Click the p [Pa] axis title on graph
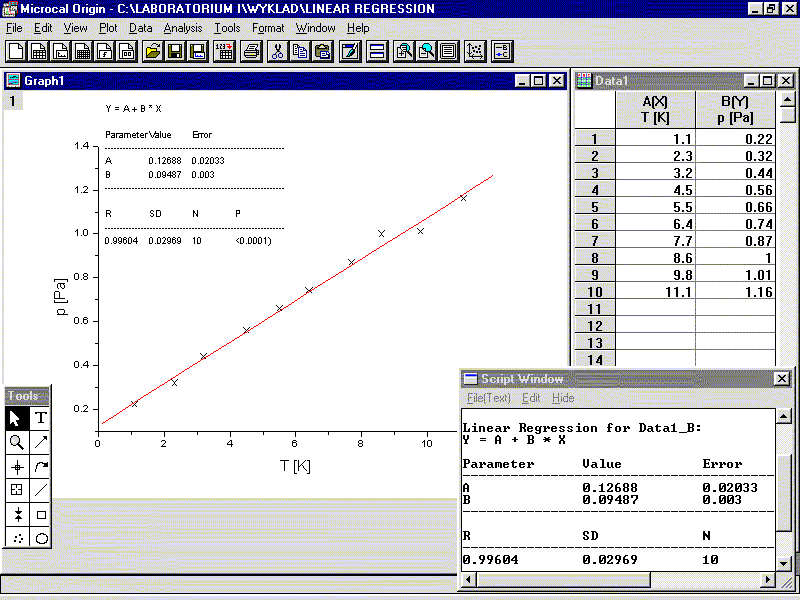Screen dimensions: 800x600 pos(61,297)
